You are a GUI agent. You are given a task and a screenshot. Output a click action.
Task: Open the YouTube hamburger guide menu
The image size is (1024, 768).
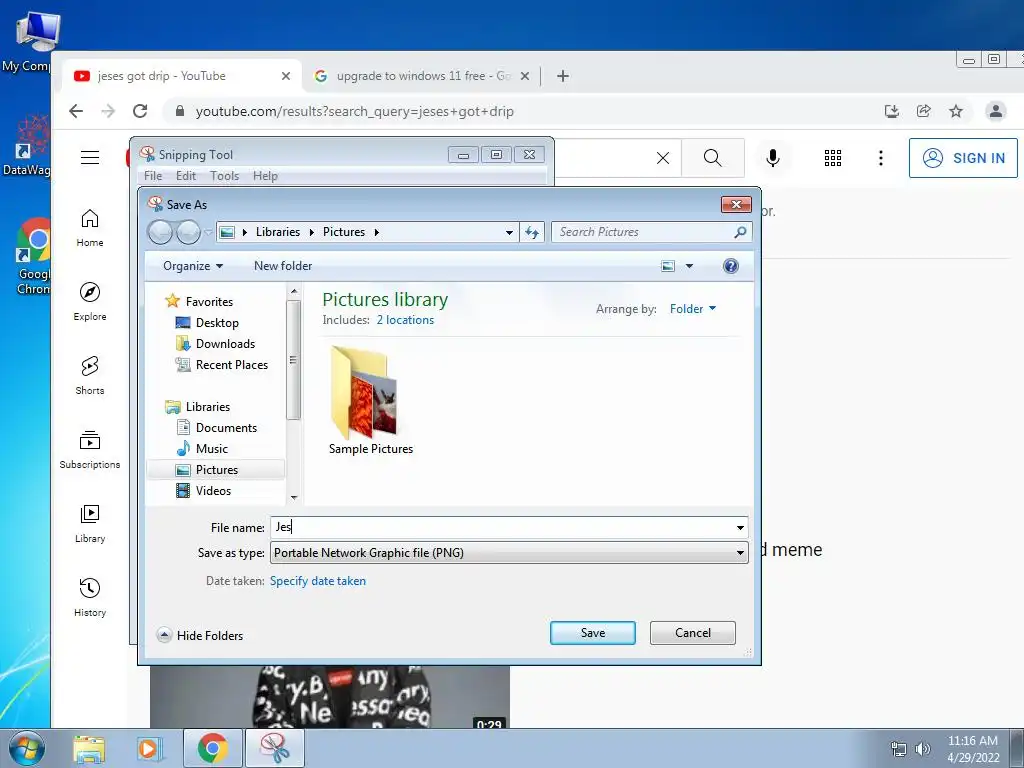90,157
